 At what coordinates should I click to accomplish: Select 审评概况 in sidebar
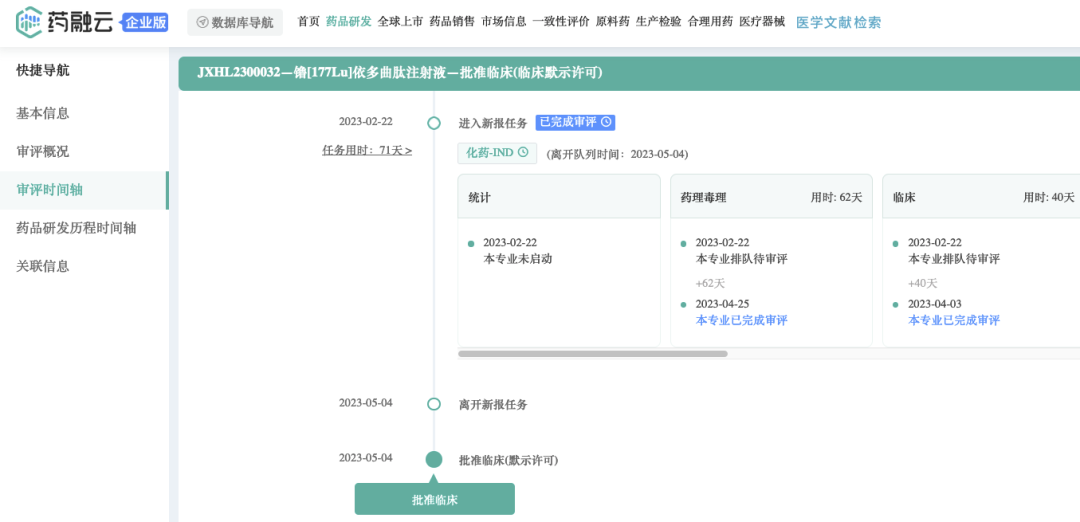[43, 152]
